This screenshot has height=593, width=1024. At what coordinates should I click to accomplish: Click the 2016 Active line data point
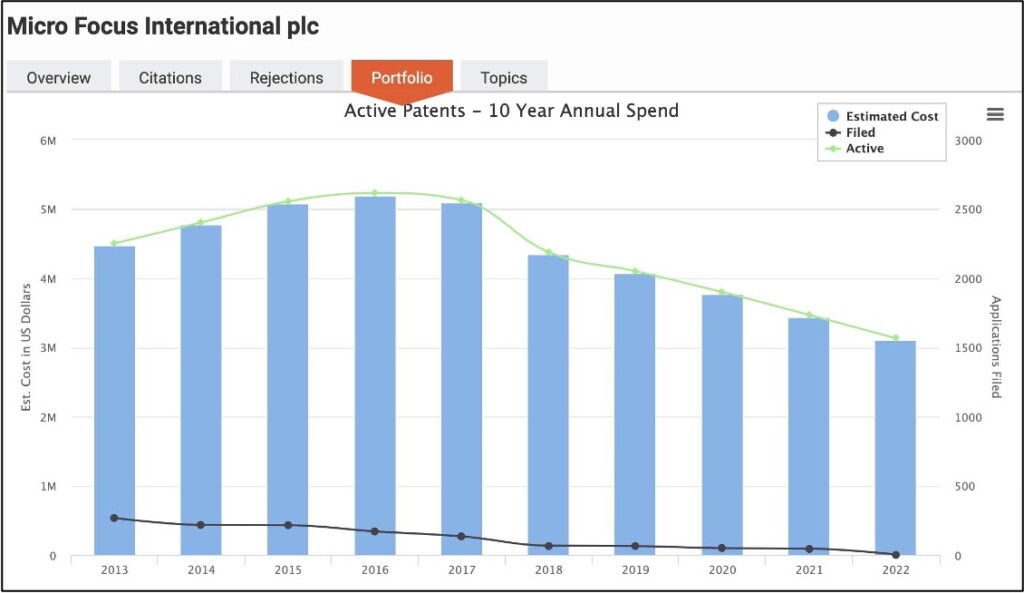point(375,193)
